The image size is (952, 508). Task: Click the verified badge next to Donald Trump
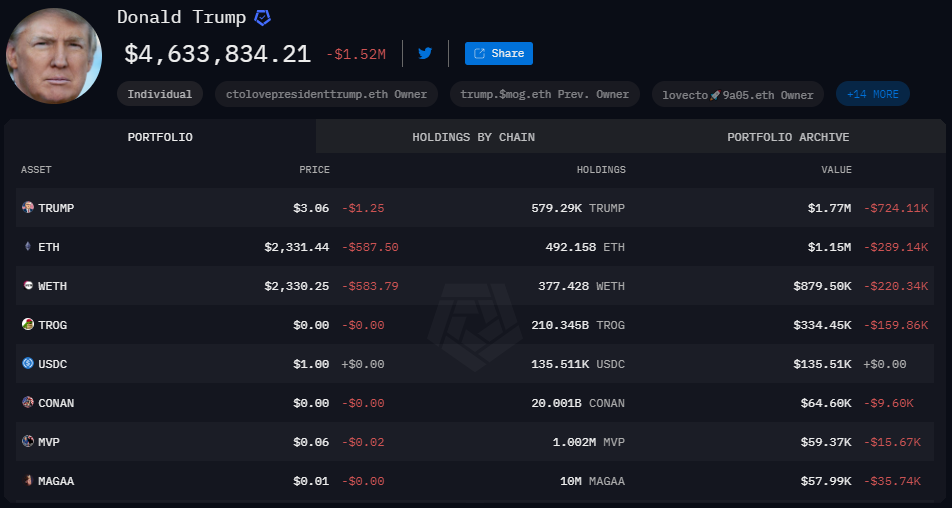tap(262, 18)
